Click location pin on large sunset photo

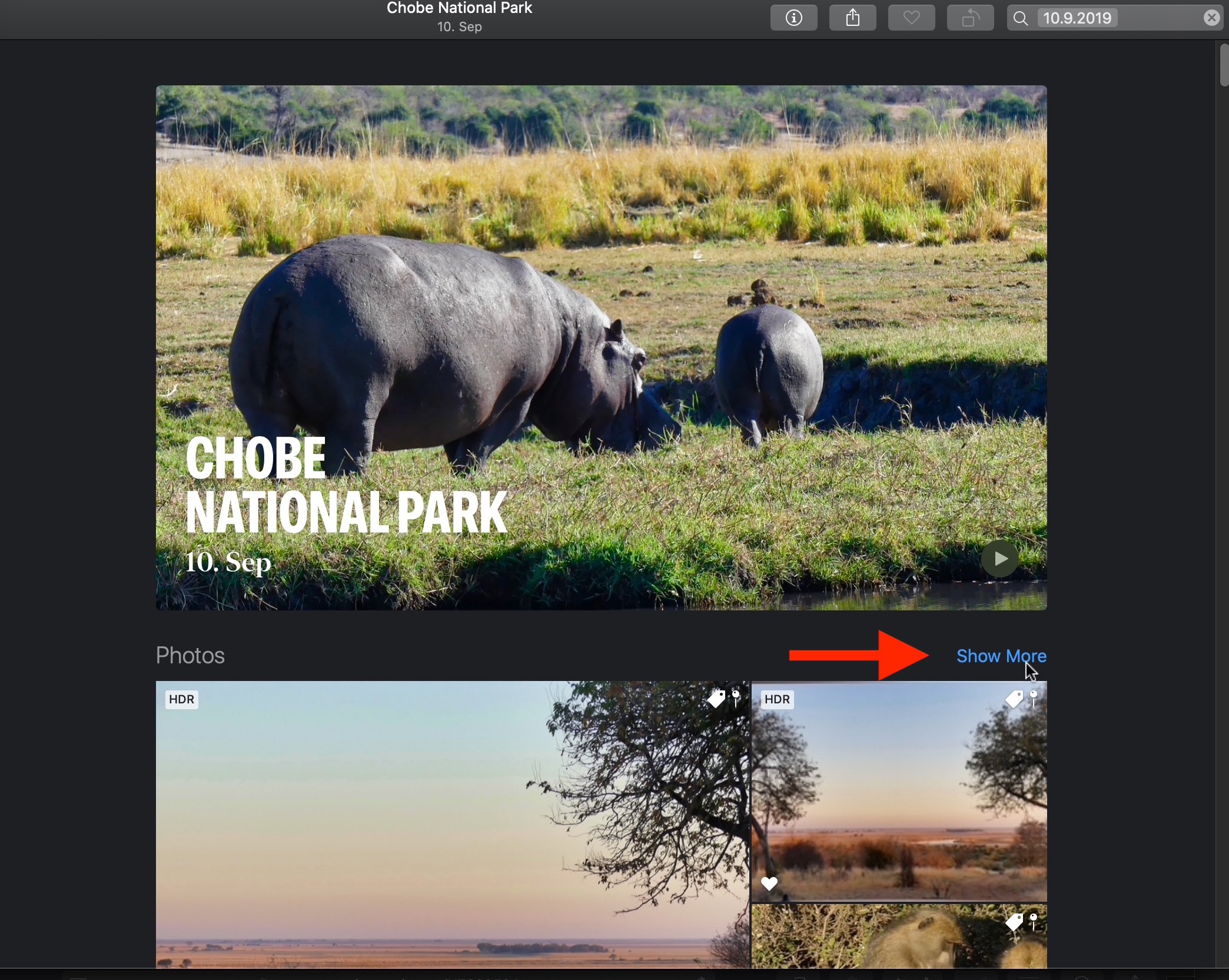click(x=736, y=698)
